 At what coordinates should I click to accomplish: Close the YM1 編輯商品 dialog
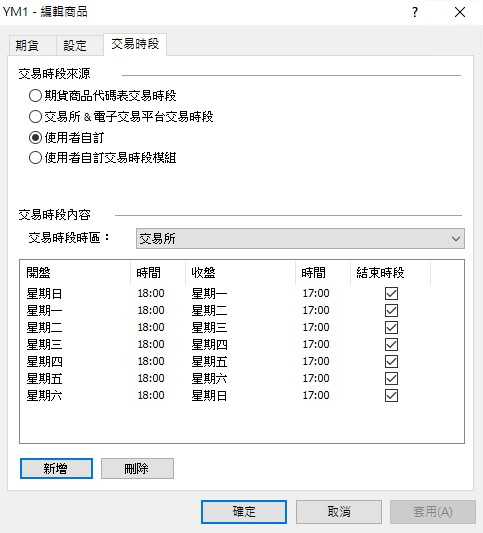click(460, 12)
